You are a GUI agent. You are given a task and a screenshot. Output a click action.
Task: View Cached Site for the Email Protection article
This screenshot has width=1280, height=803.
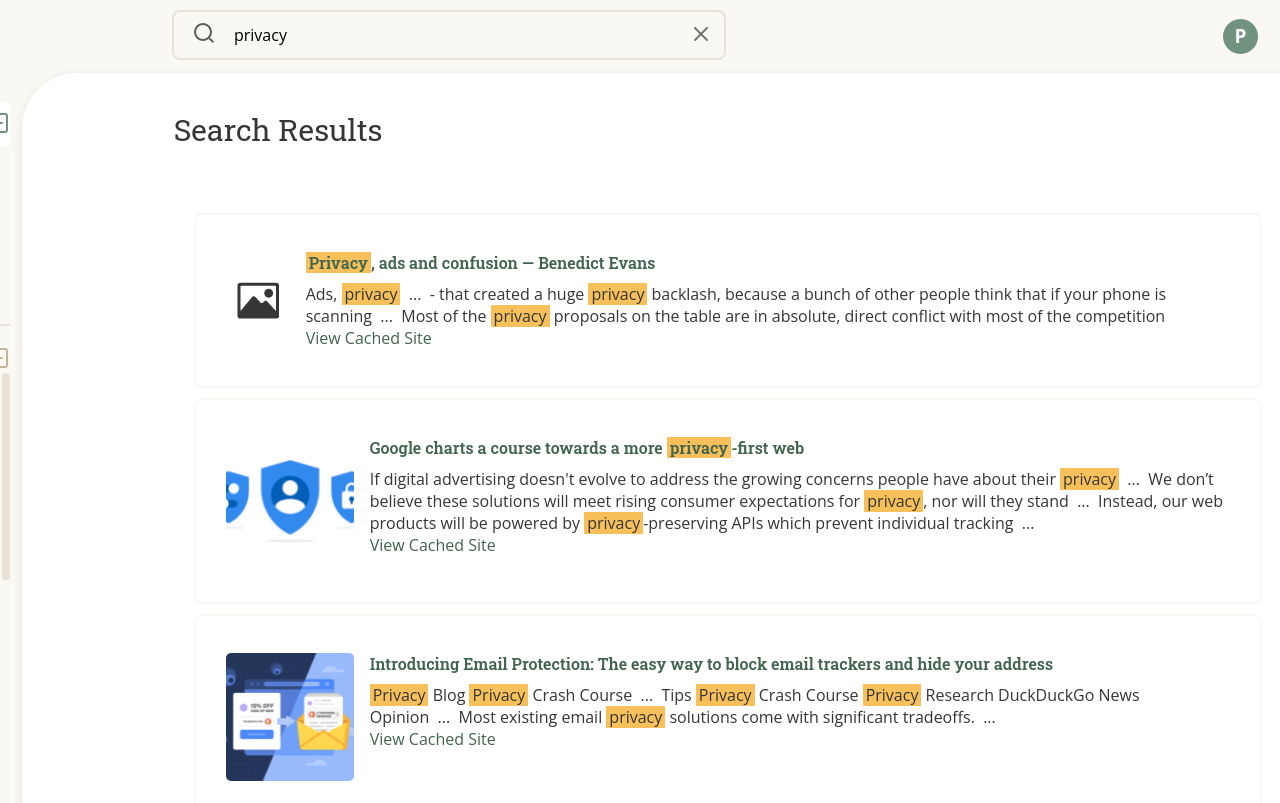tap(433, 739)
